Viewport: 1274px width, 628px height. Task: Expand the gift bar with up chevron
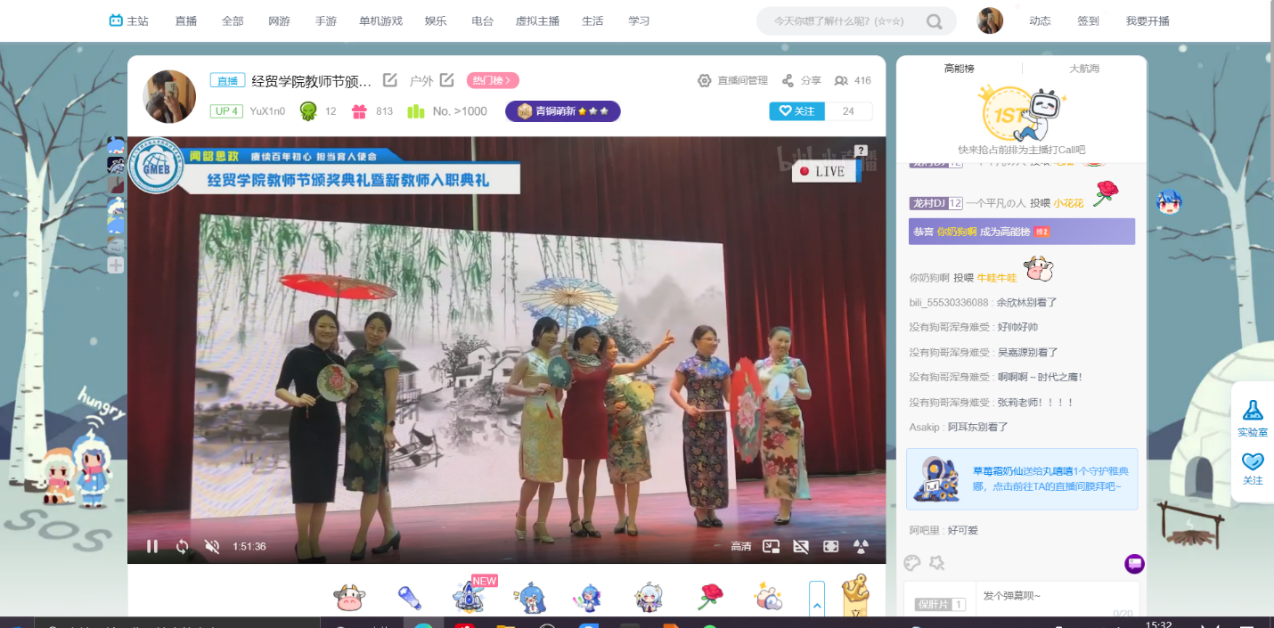817,604
